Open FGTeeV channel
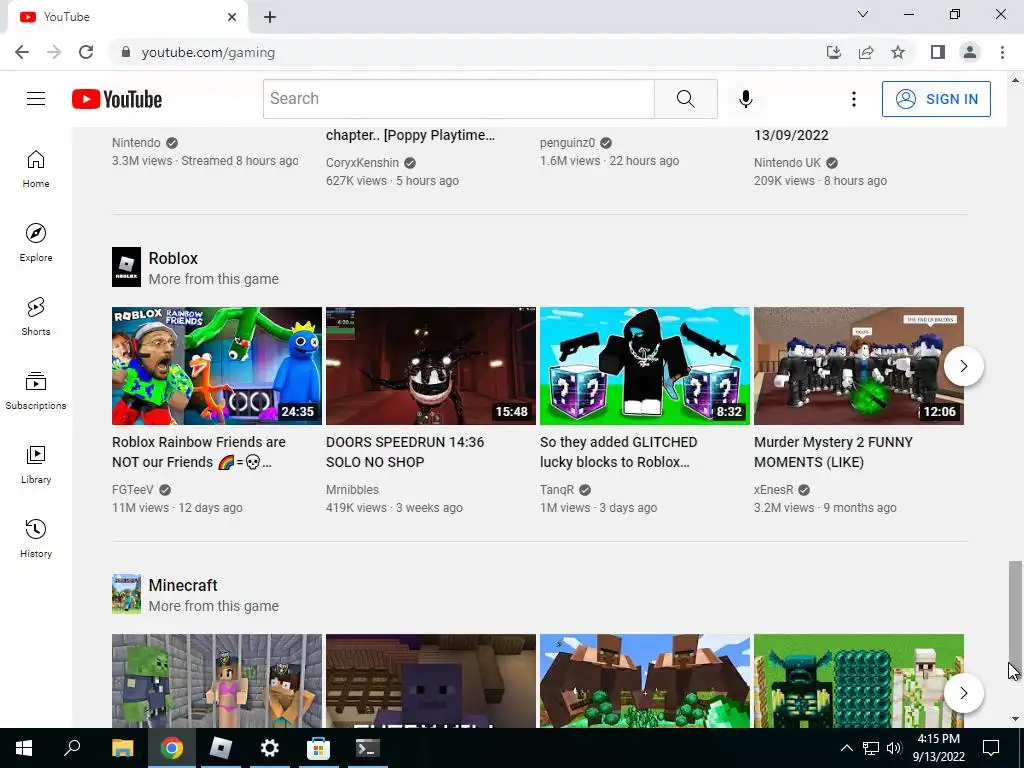Image resolution: width=1024 pixels, height=768 pixels. [x=133, y=490]
